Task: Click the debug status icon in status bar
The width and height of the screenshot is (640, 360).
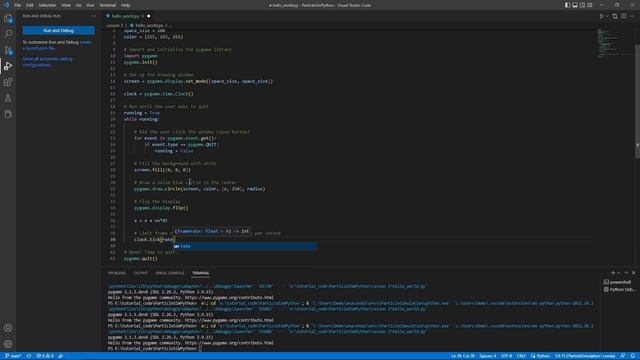Action: point(61,356)
